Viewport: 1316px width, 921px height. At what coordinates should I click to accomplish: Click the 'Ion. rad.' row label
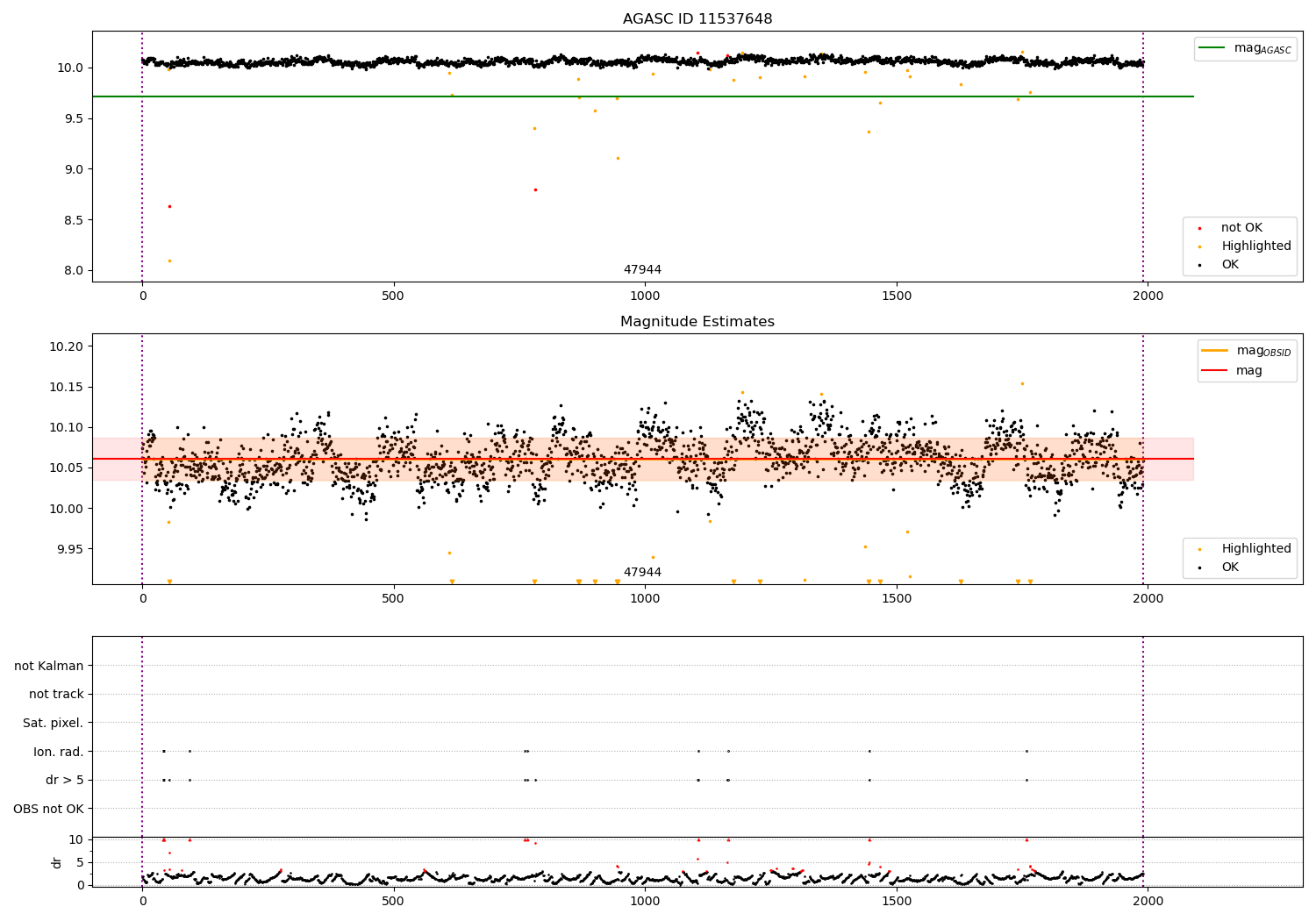[59, 752]
